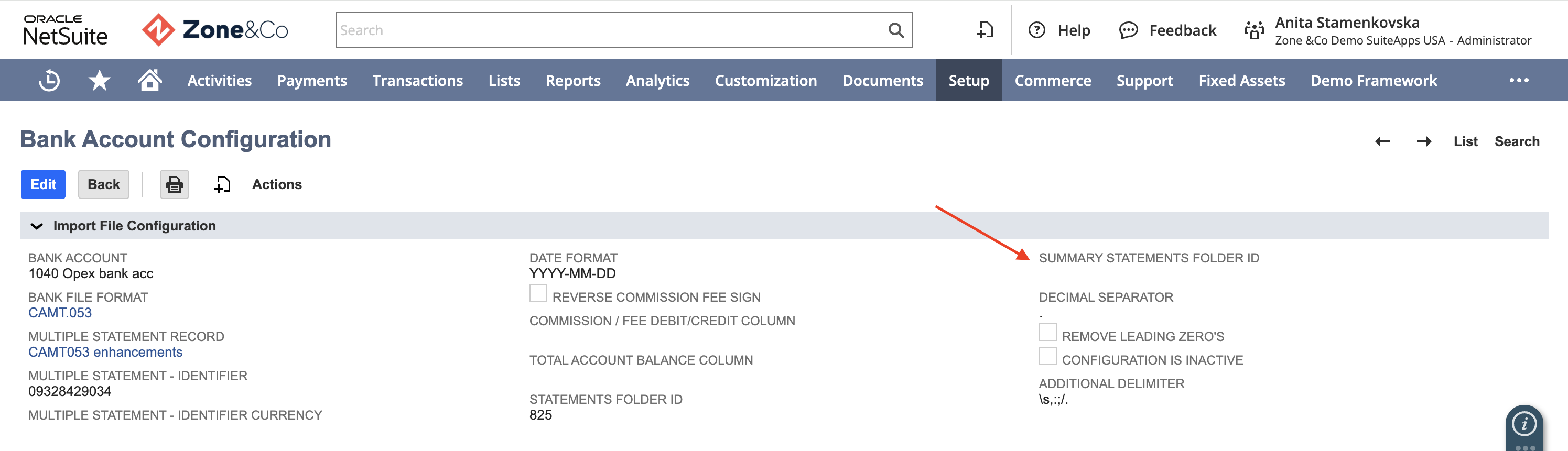Open the role switcher icon

click(1255, 30)
